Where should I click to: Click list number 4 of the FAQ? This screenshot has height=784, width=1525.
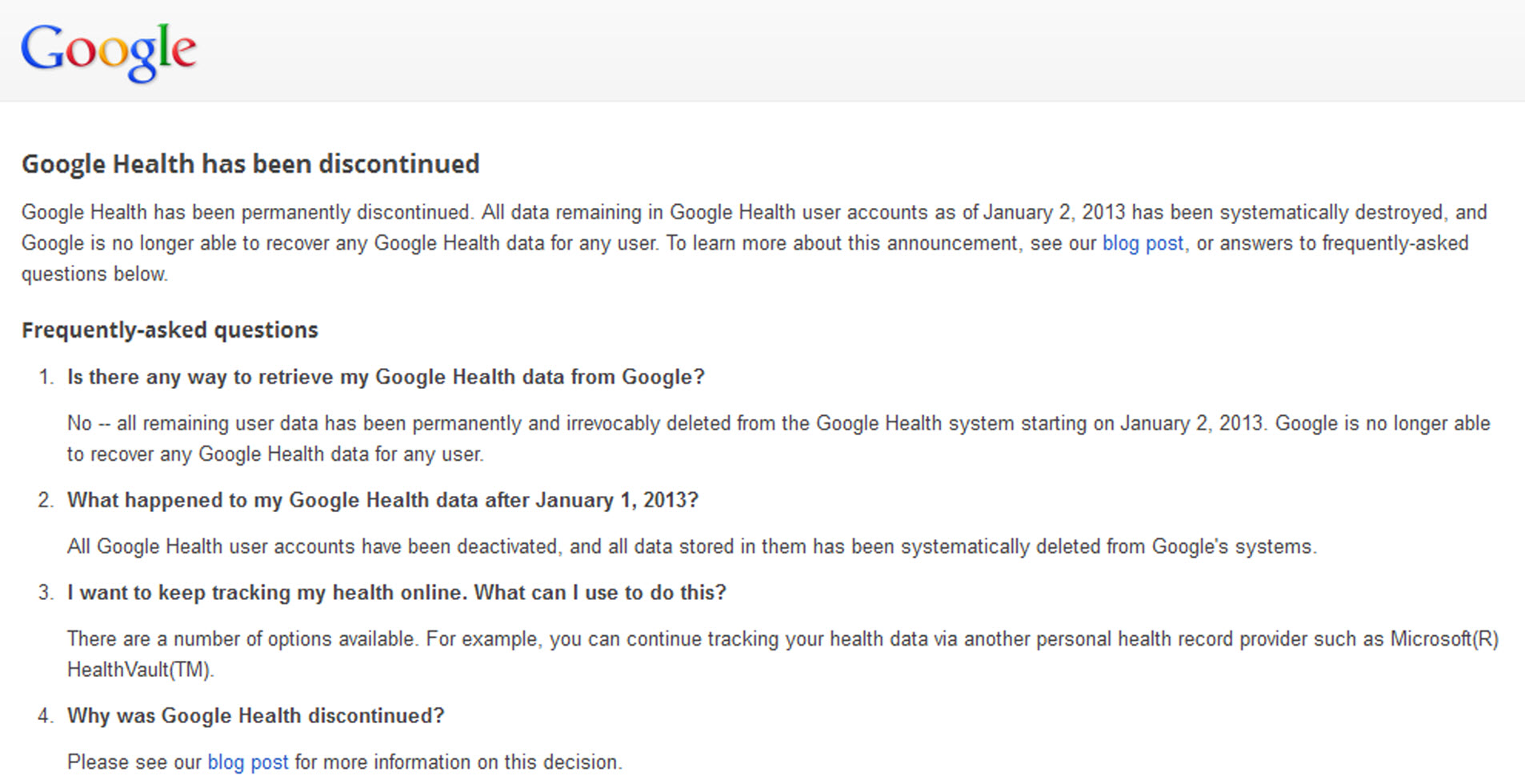tap(46, 716)
